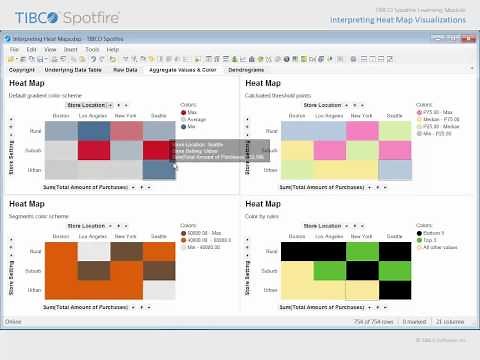Click the Open file folder toolbar icon
480x360 pixels.
pyautogui.click(x=11, y=59)
